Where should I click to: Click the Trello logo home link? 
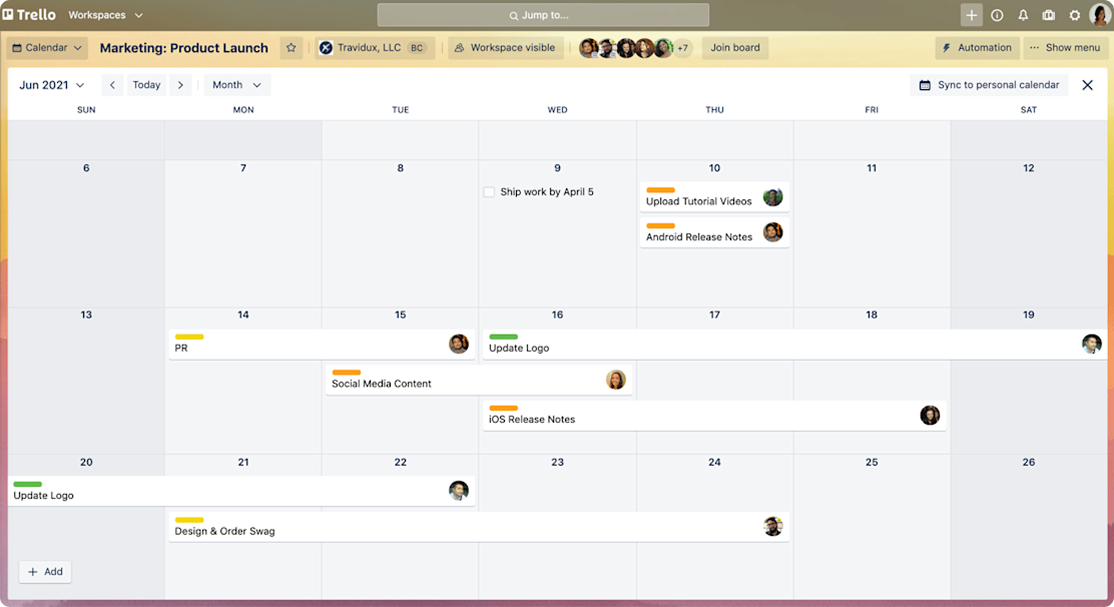pyautogui.click(x=29, y=14)
